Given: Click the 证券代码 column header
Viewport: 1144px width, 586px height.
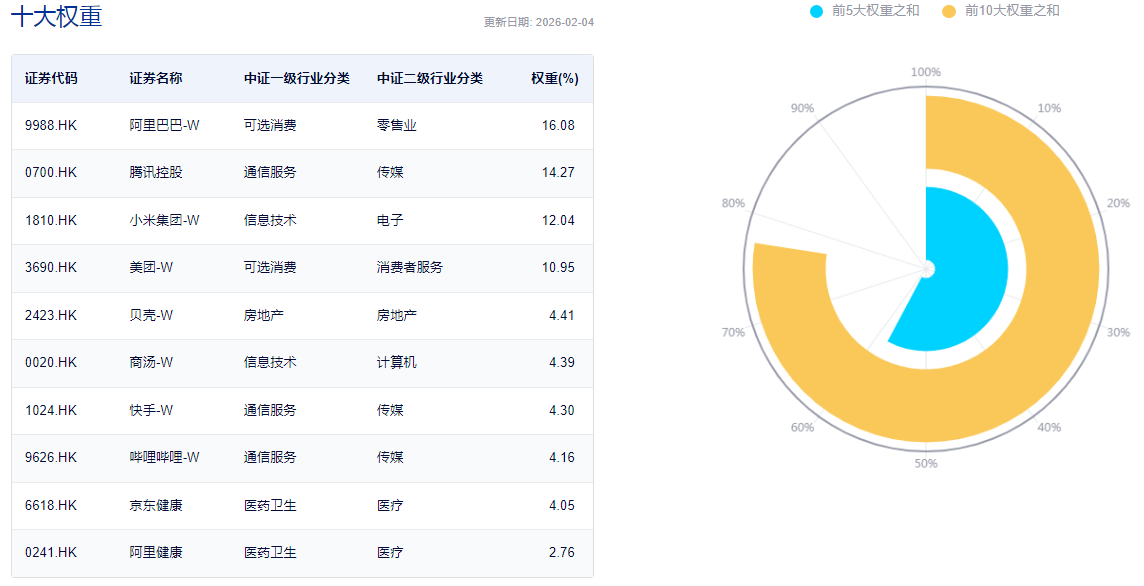Looking at the screenshot, I should coord(51,78).
